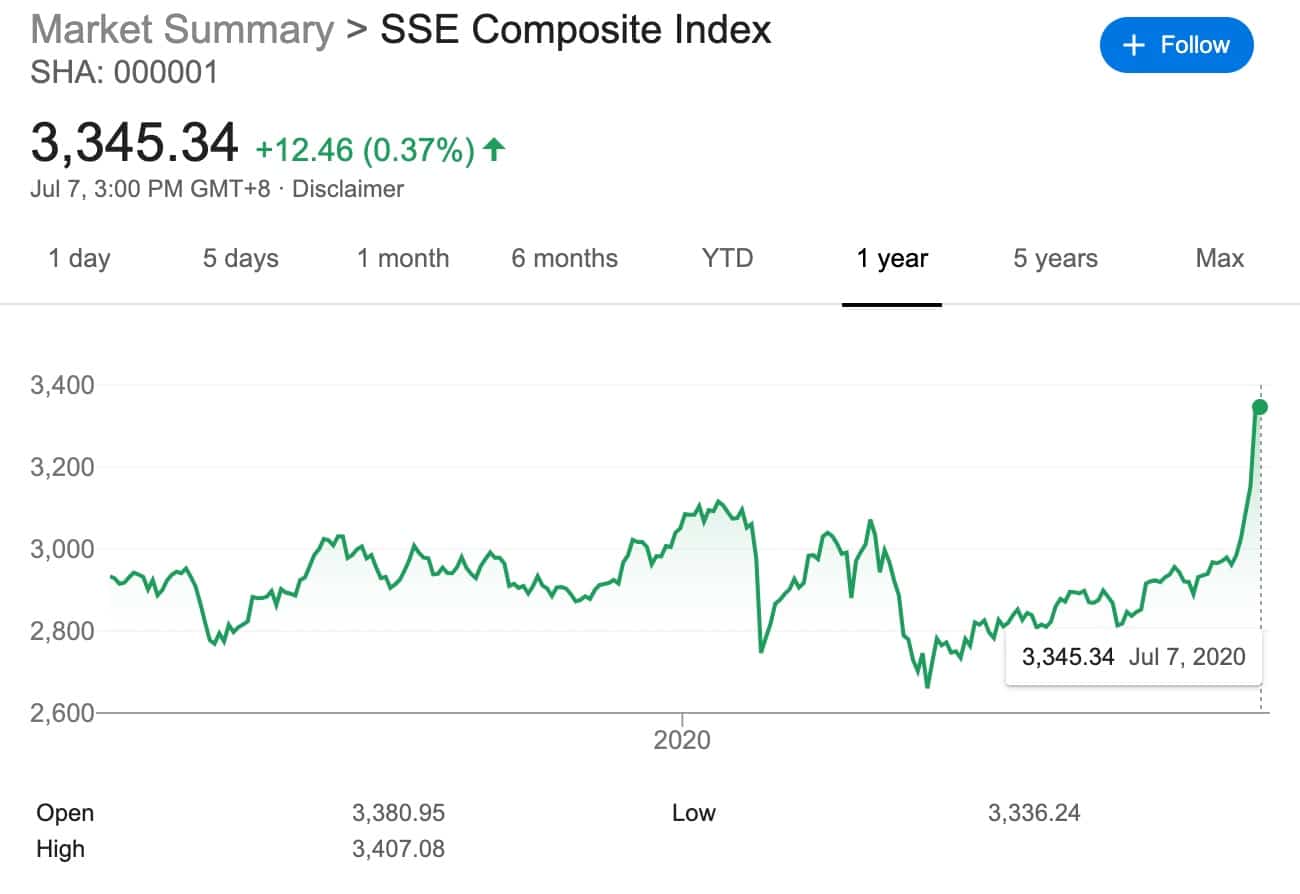Open the Market Summary link
The height and width of the screenshot is (894, 1300).
[x=182, y=30]
